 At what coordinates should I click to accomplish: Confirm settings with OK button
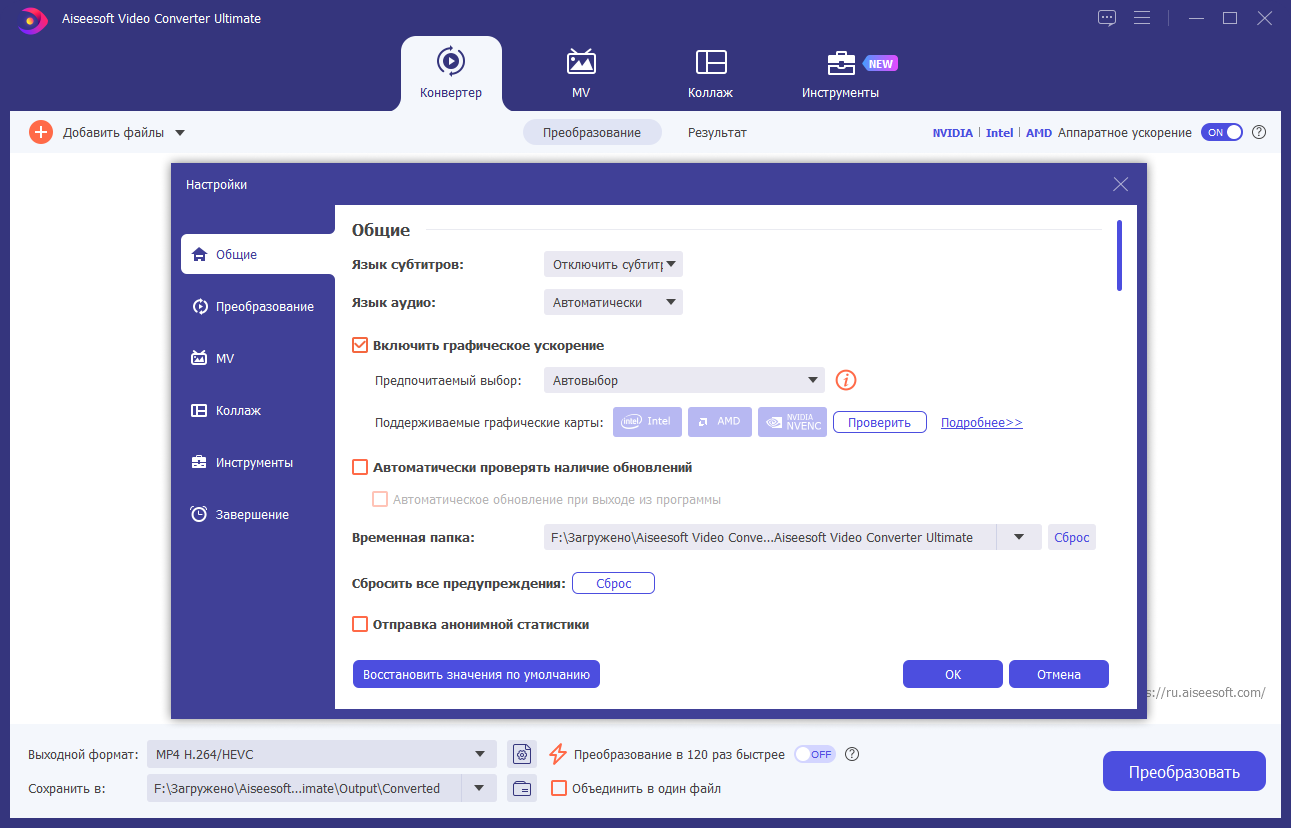click(953, 674)
